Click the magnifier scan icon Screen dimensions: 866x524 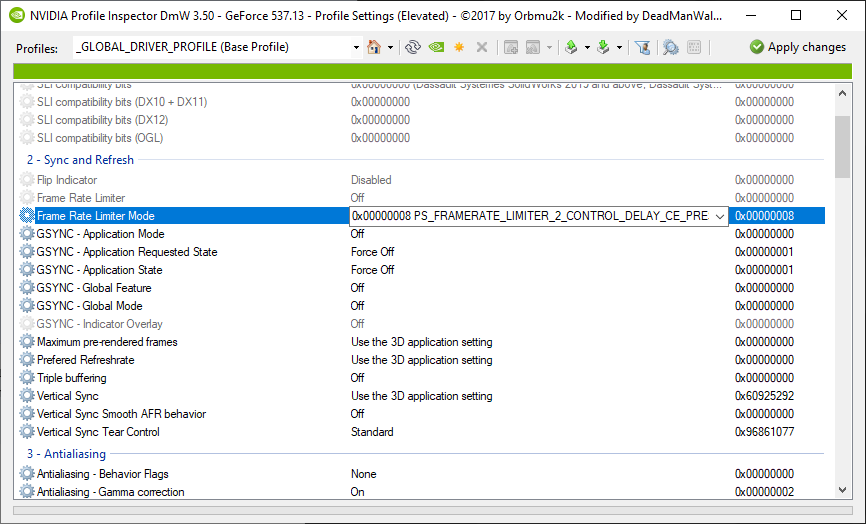click(670, 47)
